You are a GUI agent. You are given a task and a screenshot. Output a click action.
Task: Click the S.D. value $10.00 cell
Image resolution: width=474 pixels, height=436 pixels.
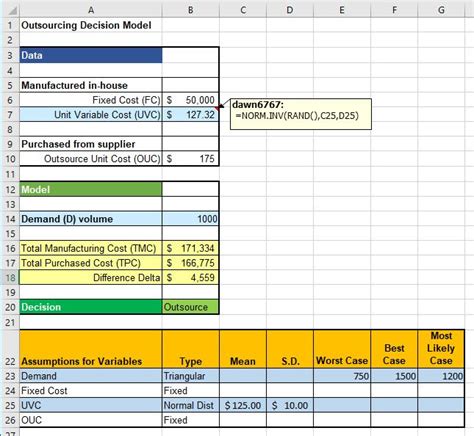(290, 405)
